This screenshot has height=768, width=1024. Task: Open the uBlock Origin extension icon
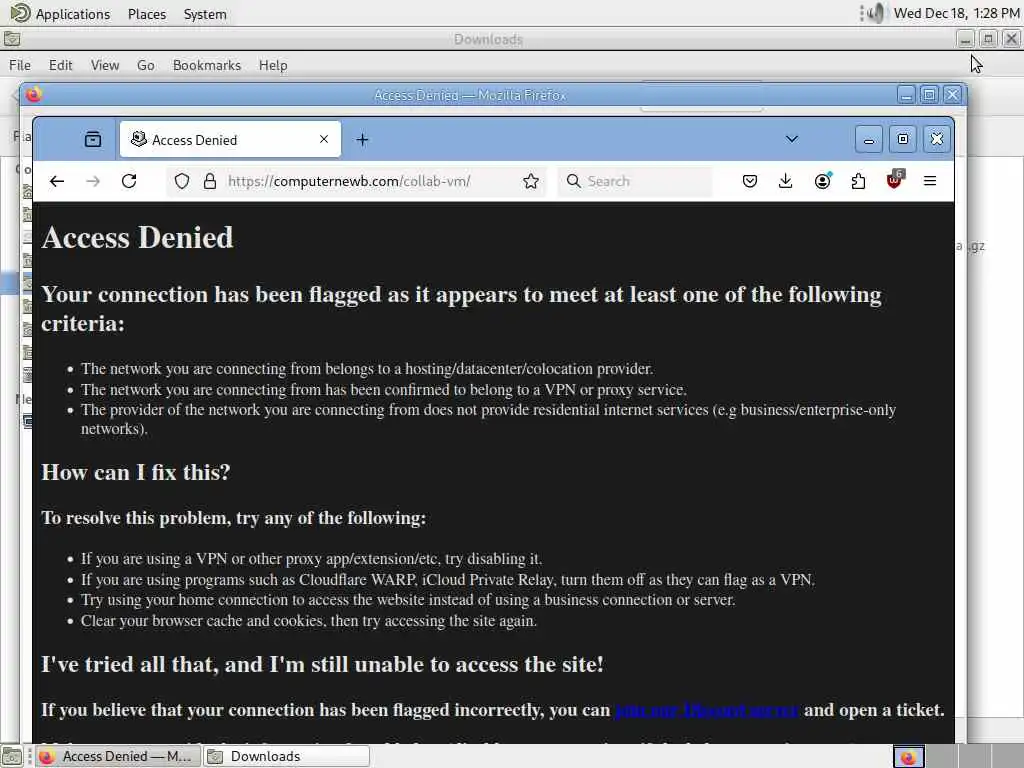[895, 180]
